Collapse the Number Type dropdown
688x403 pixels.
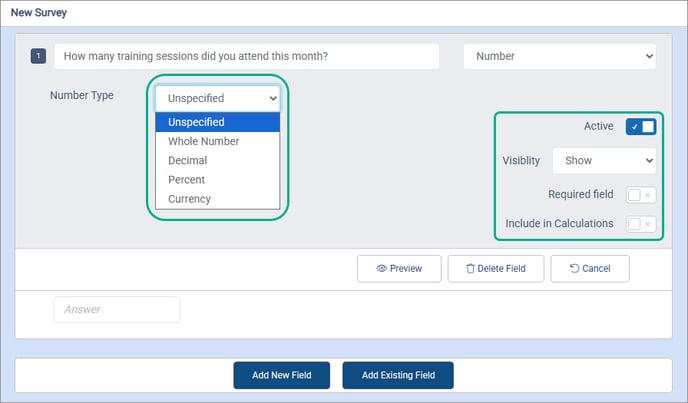(218, 98)
